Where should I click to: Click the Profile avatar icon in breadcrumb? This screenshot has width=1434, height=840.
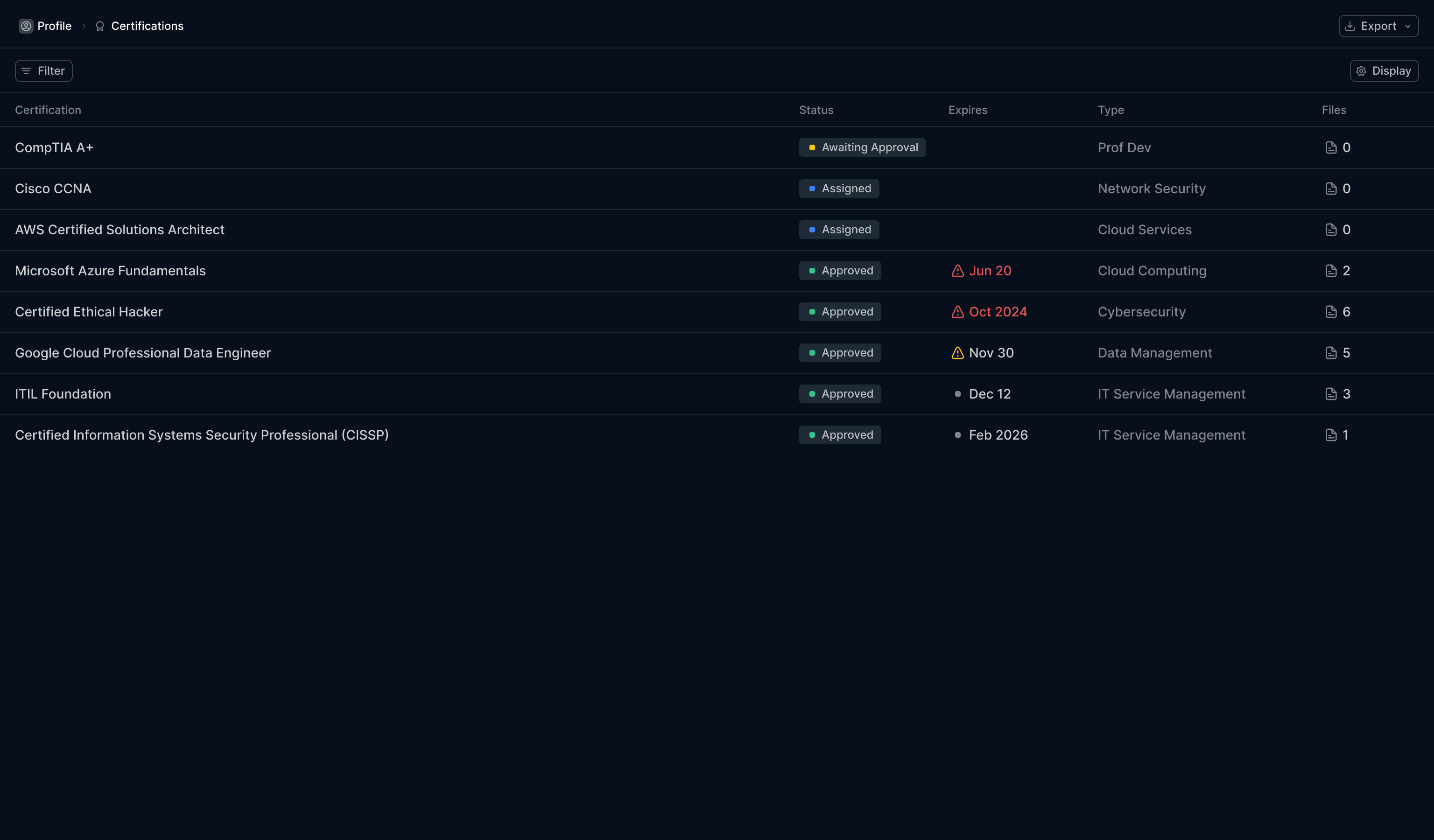(x=26, y=26)
